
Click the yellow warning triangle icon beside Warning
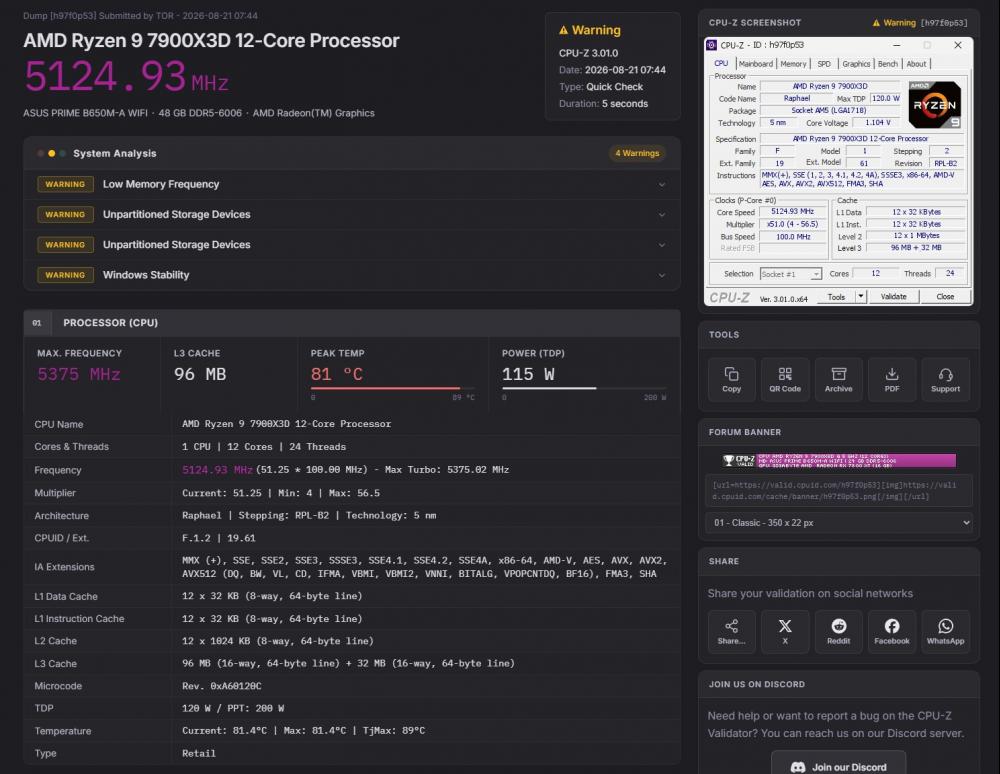563,30
